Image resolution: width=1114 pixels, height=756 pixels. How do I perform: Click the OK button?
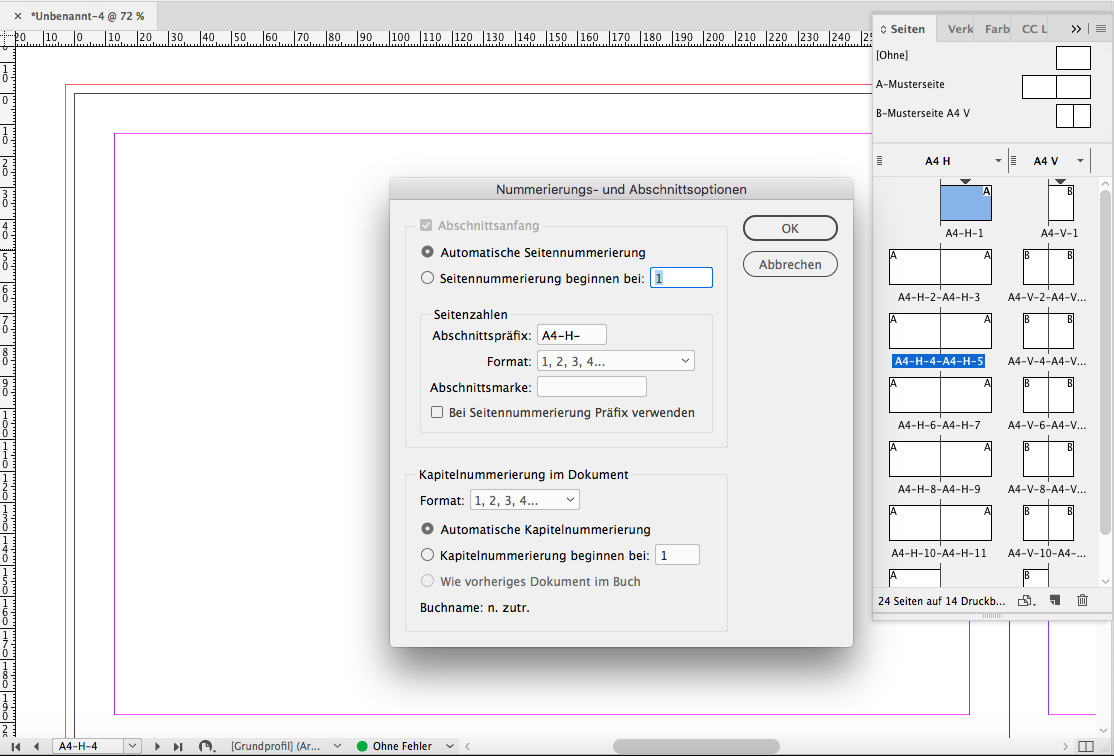point(790,228)
